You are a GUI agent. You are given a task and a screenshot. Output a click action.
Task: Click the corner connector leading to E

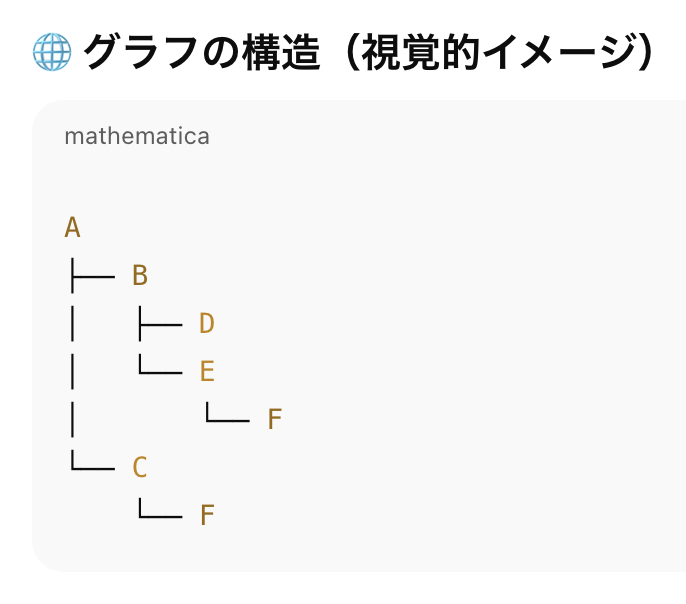[x=161, y=364]
